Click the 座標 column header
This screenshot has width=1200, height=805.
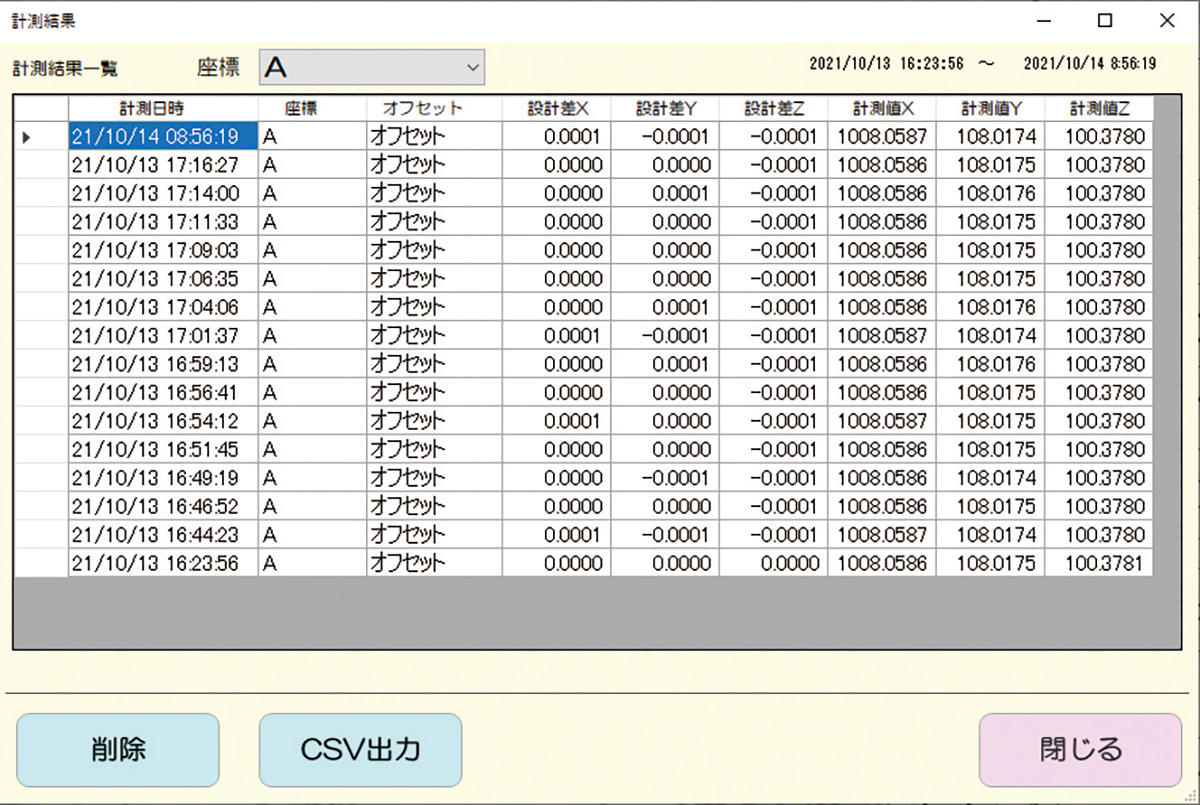point(312,108)
